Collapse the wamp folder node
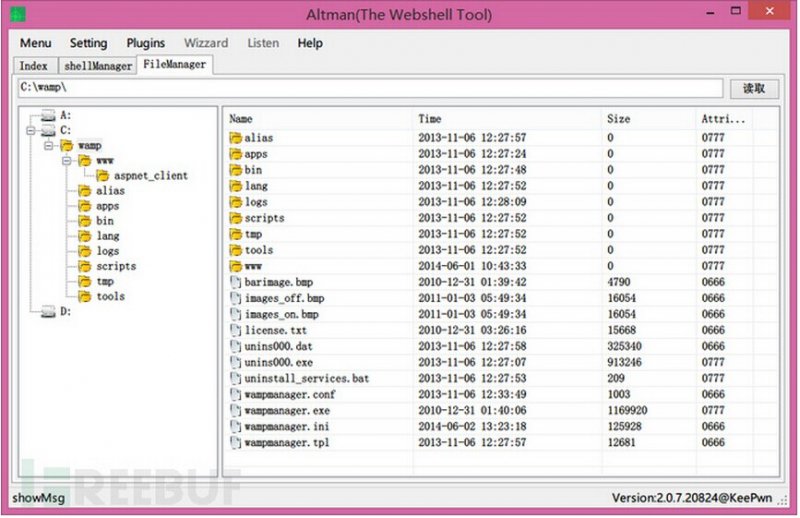The width and height of the screenshot is (800, 518). coord(48,146)
